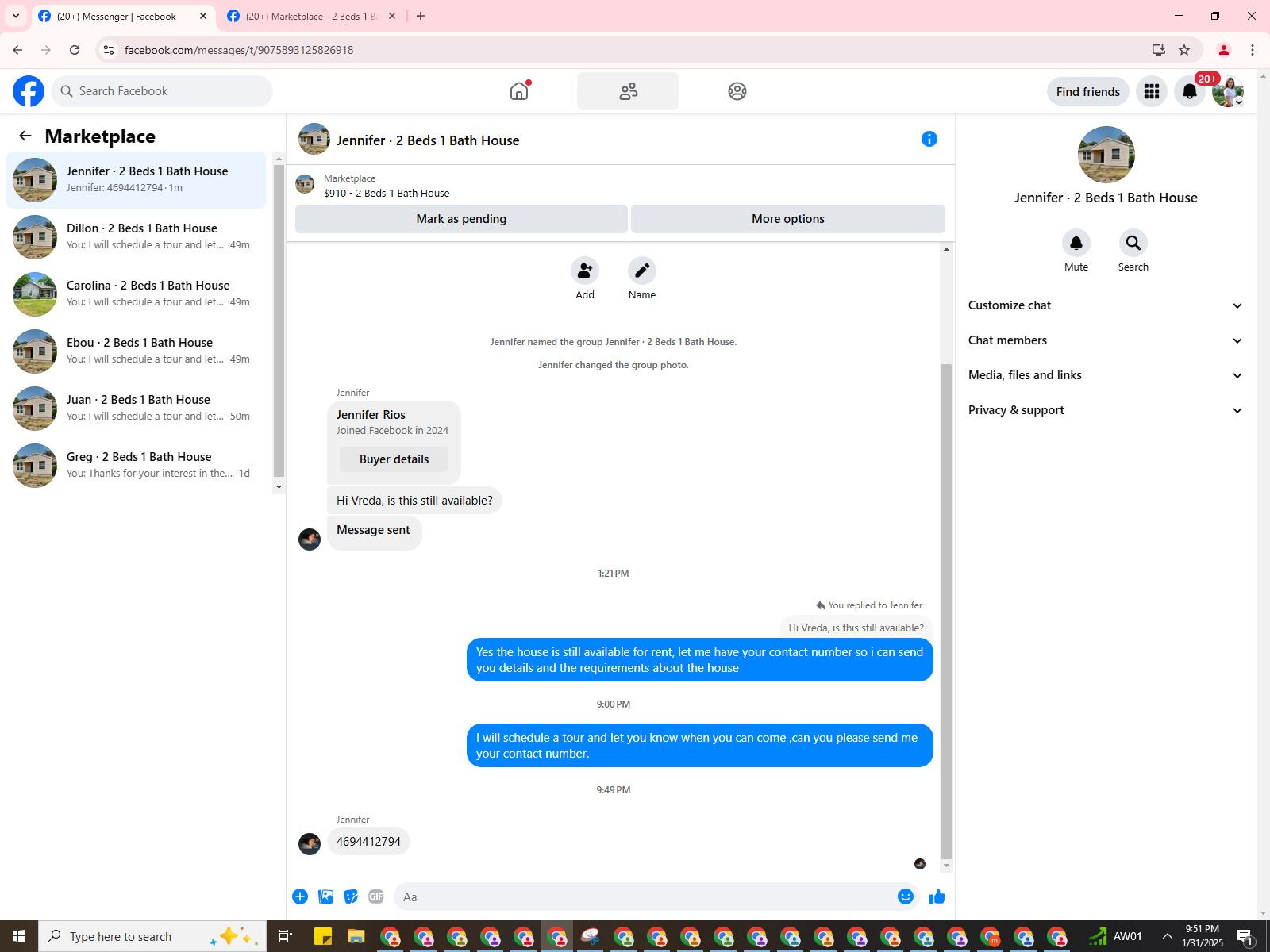
Task: Search in conversation using magnifier icon
Action: (1133, 243)
